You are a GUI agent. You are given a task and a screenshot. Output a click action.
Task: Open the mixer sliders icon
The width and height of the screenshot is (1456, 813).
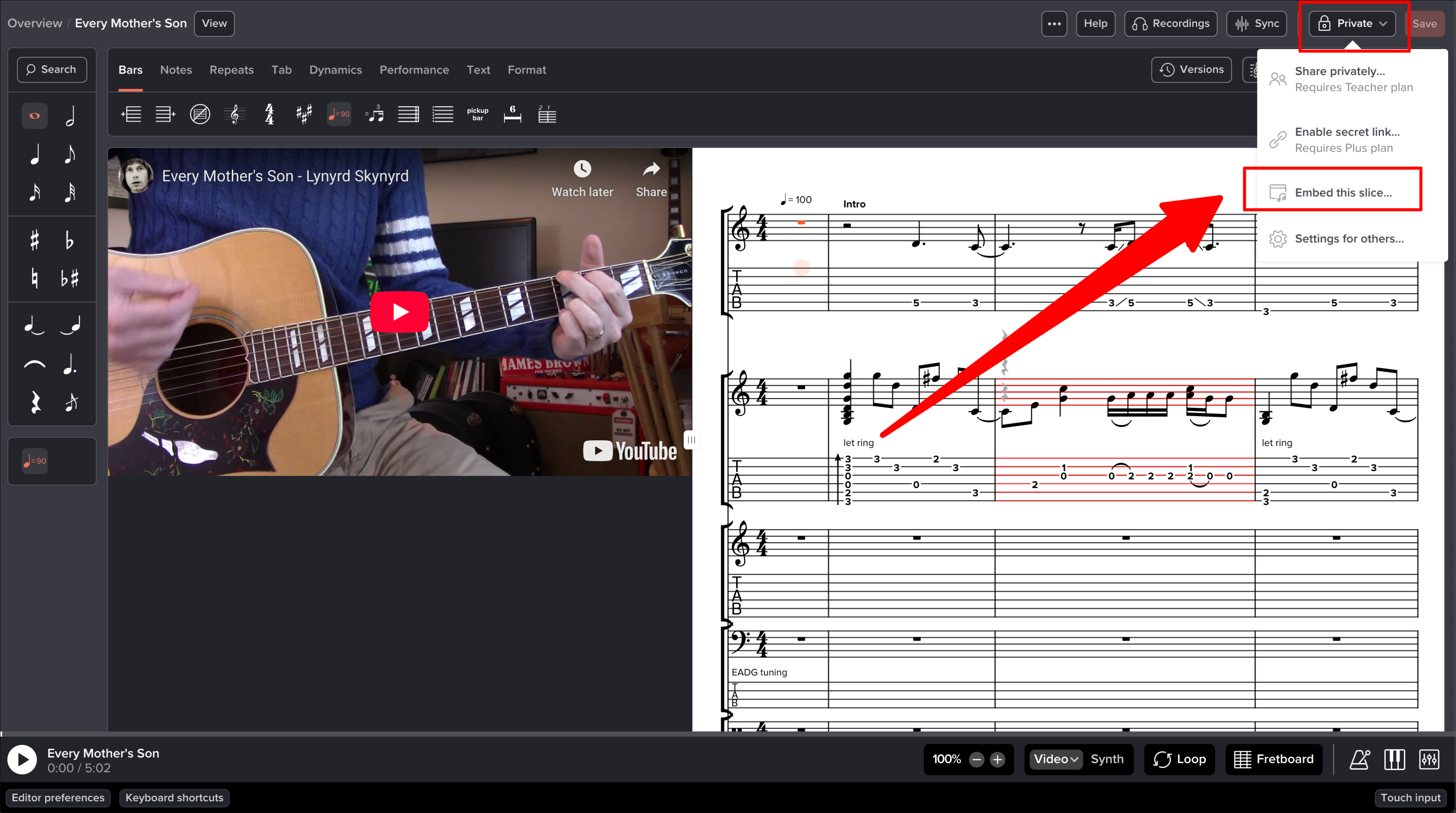point(1429,759)
